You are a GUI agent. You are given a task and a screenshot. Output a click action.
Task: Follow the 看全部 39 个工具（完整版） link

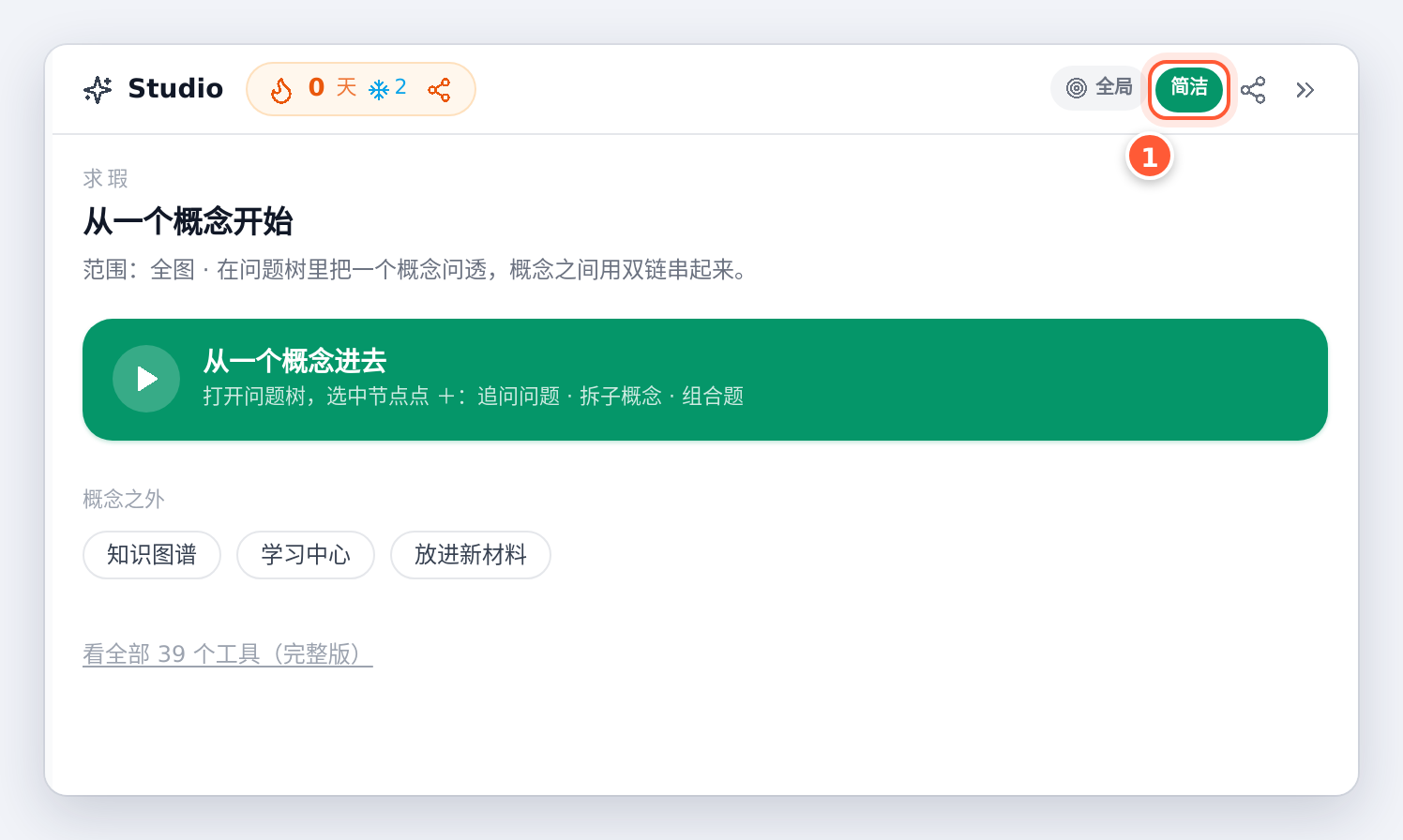[228, 654]
